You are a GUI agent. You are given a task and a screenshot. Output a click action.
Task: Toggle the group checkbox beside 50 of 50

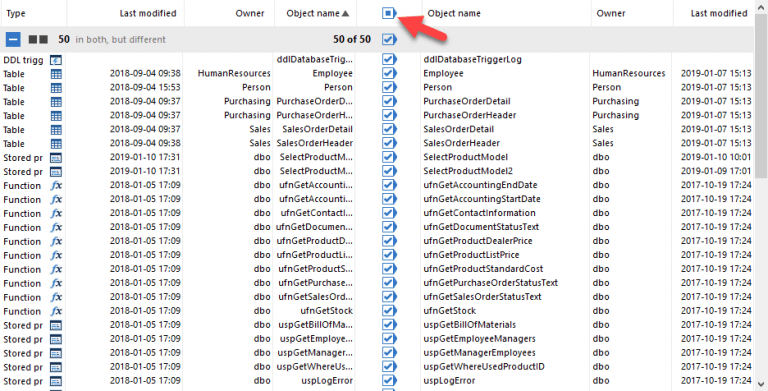click(389, 39)
